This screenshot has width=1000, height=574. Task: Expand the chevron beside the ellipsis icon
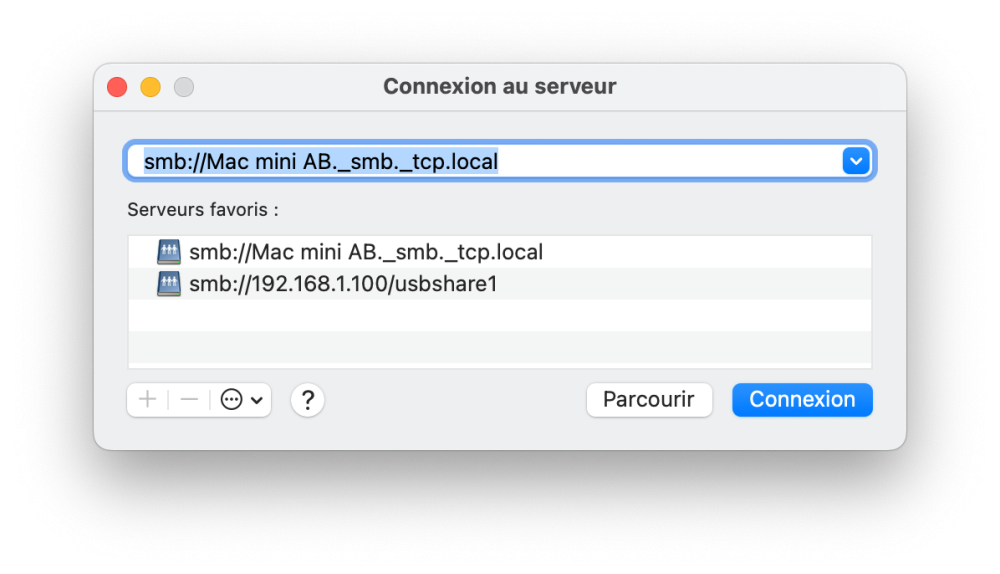point(257,400)
